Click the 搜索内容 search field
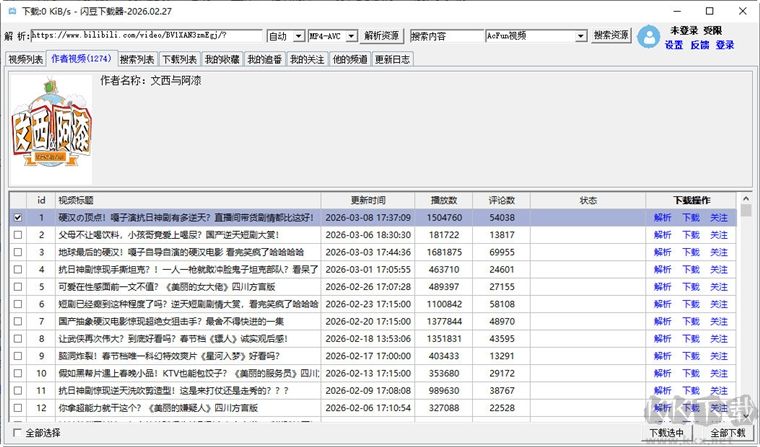This screenshot has height=447, width=760. tap(447, 36)
